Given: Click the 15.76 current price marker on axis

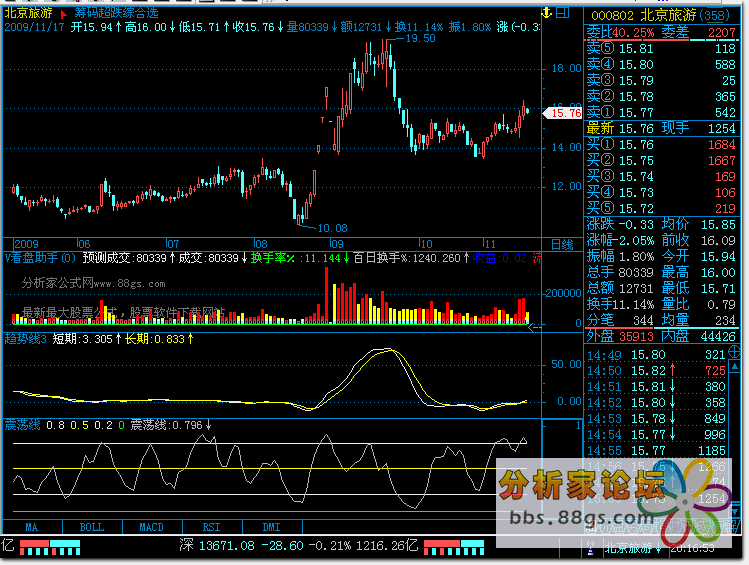Looking at the screenshot, I should pyautogui.click(x=563, y=113).
